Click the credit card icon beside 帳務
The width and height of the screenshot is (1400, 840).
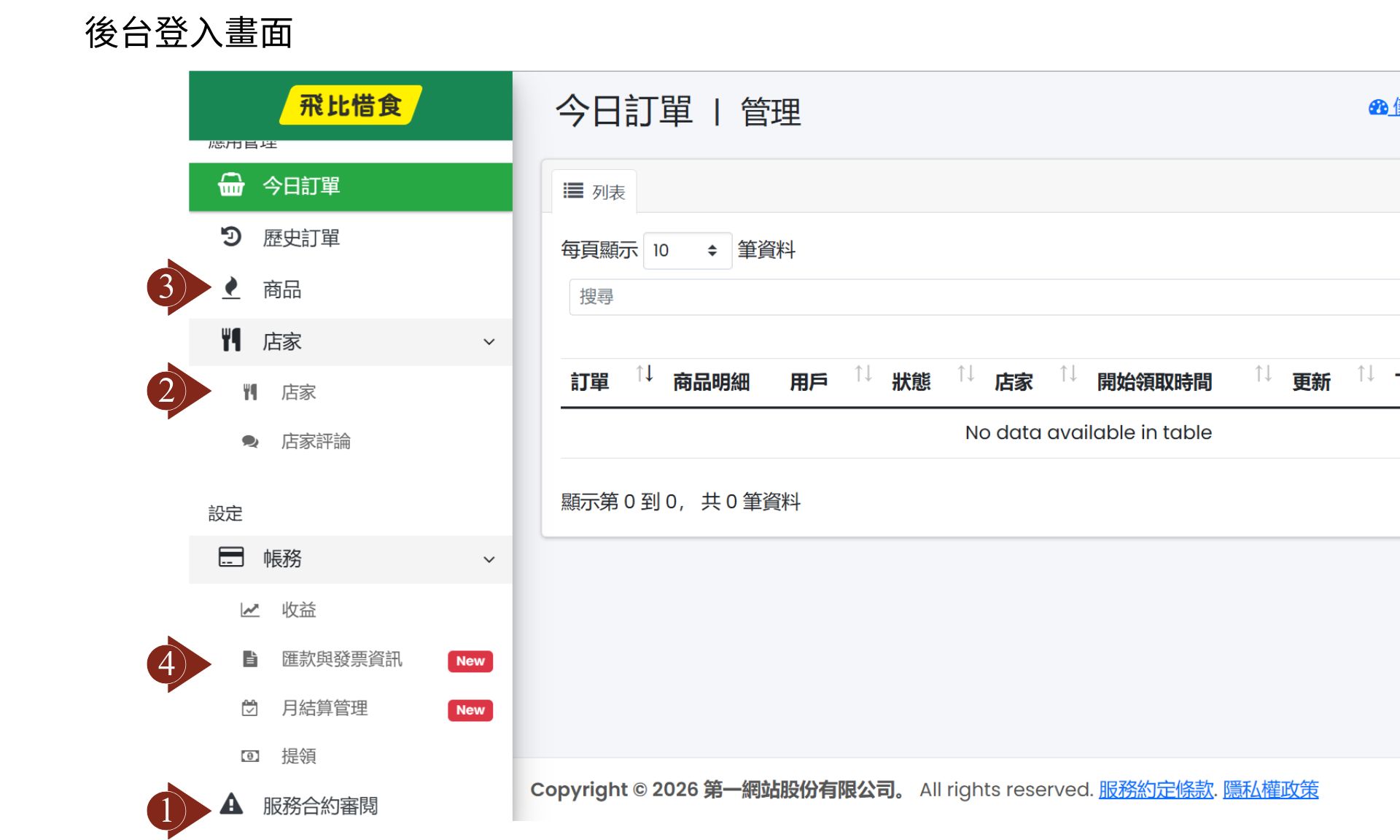[x=231, y=558]
